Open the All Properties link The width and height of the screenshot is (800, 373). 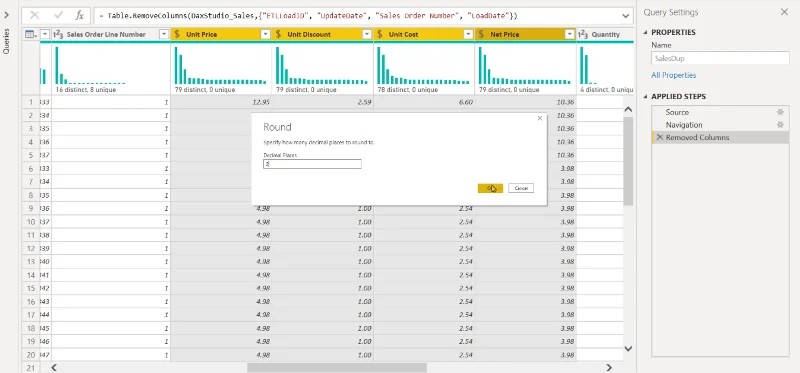point(673,75)
